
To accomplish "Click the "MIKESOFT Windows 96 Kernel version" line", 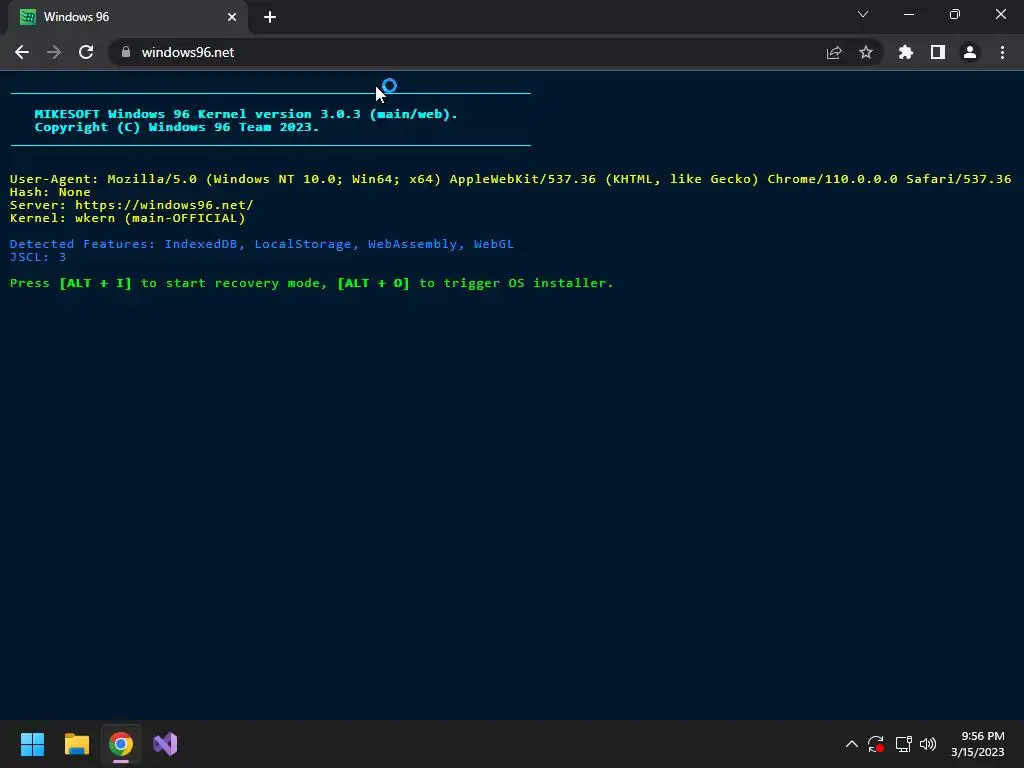I will tap(246, 114).
